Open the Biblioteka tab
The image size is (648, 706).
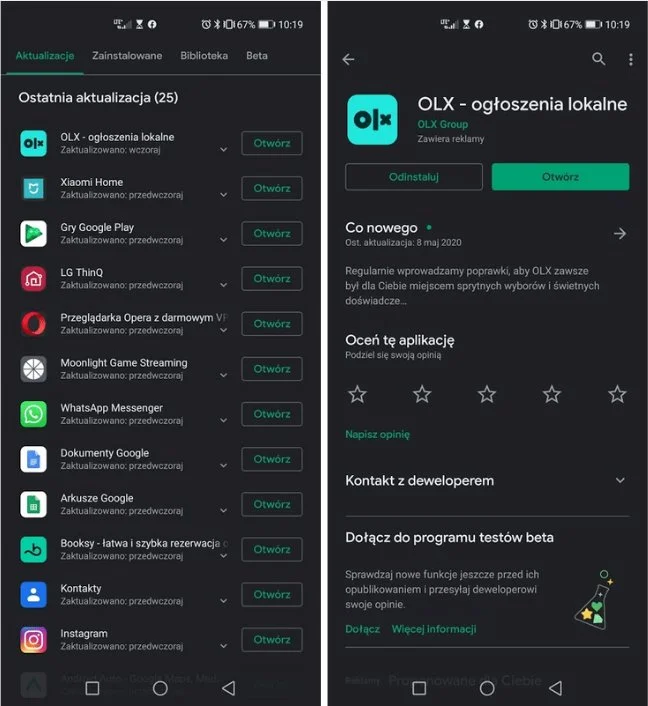coord(204,56)
